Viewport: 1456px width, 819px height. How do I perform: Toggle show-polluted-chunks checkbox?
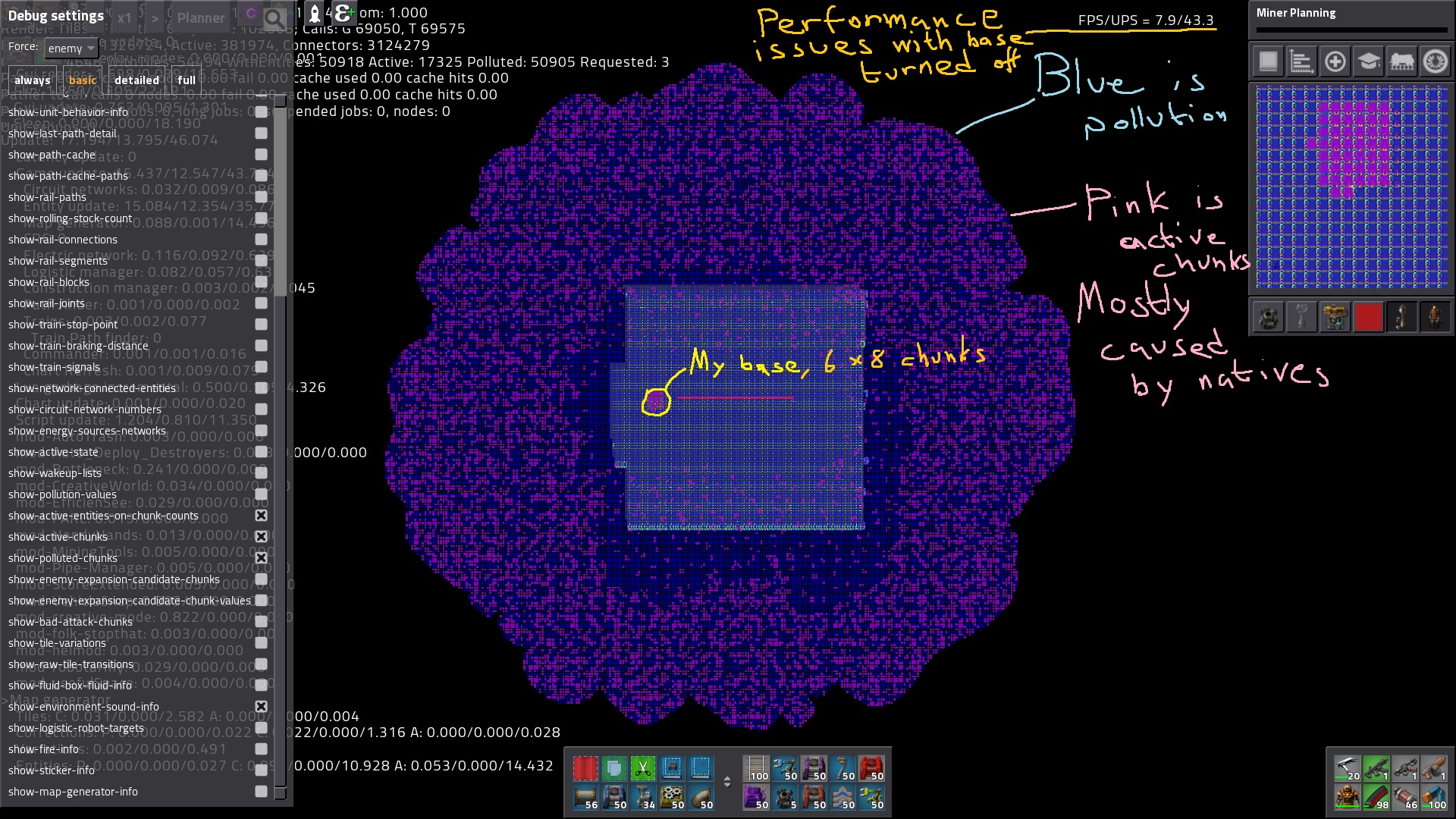tap(261, 558)
